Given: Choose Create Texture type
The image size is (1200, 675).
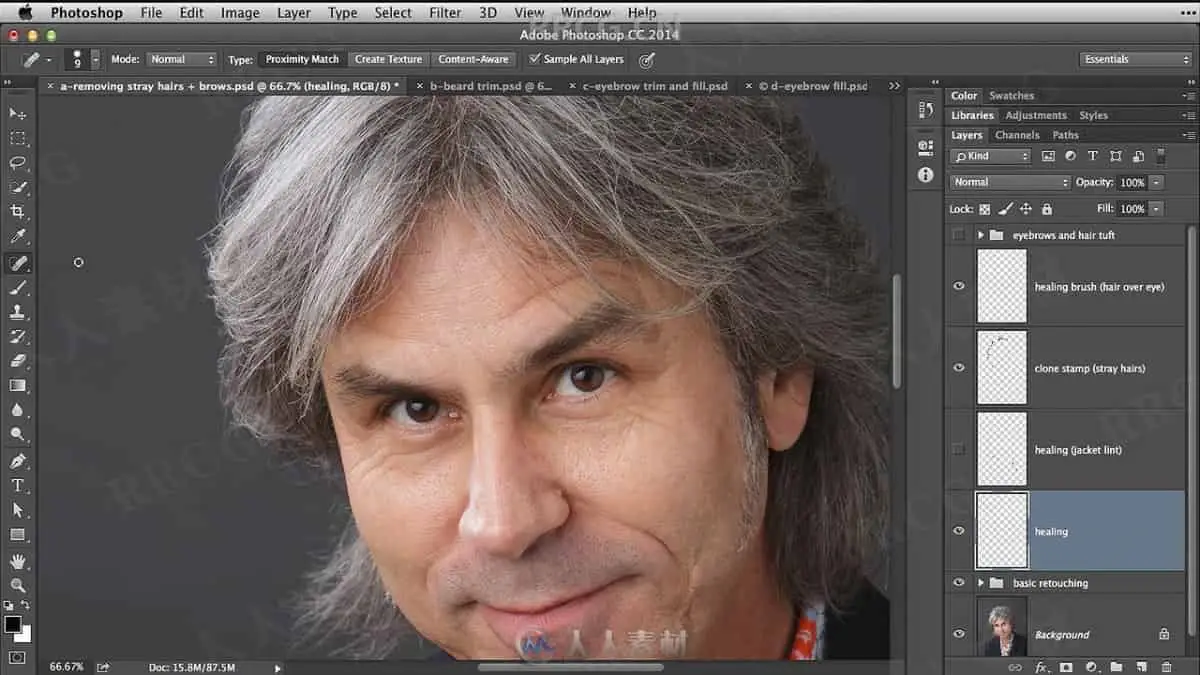Looking at the screenshot, I should point(388,59).
